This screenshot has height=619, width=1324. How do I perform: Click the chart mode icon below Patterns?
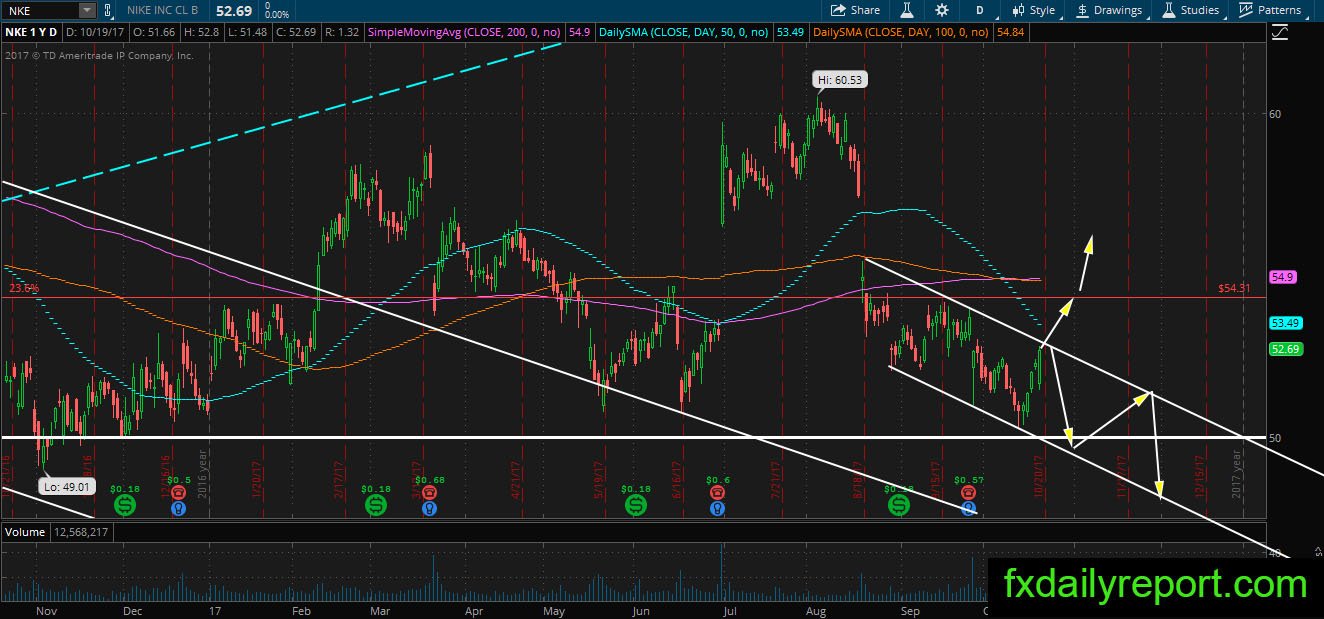click(x=1280, y=33)
